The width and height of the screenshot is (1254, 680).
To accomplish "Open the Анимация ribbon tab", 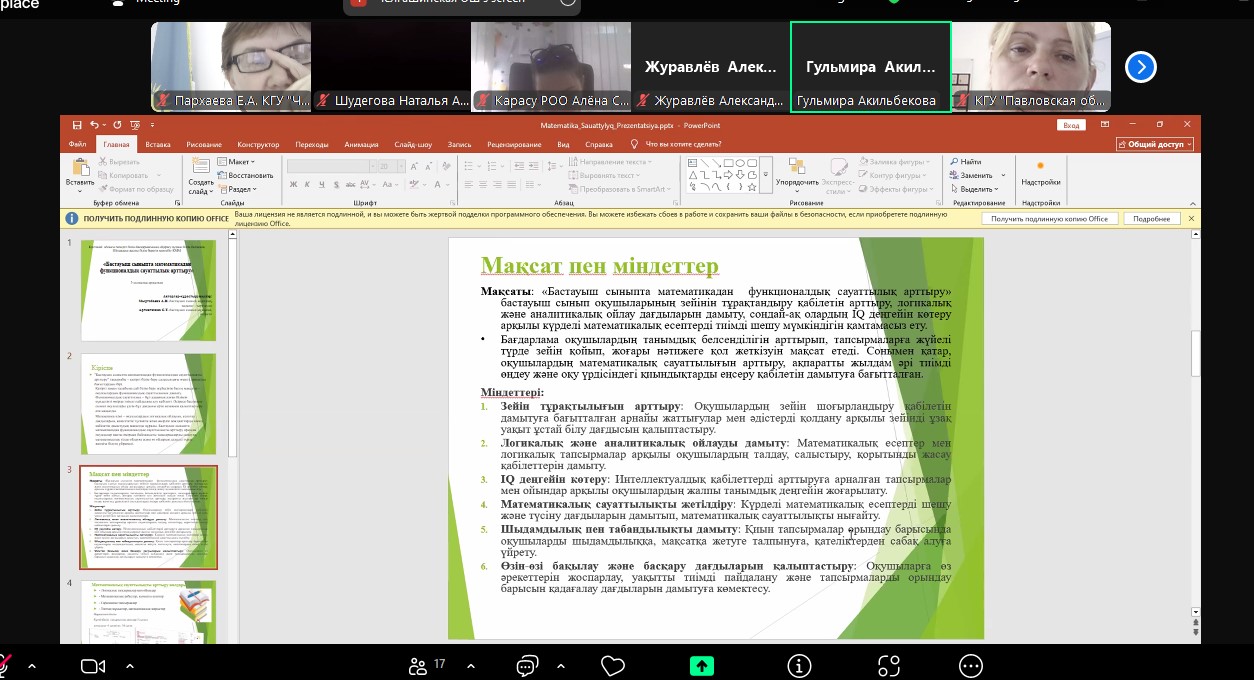I will click(x=361, y=144).
